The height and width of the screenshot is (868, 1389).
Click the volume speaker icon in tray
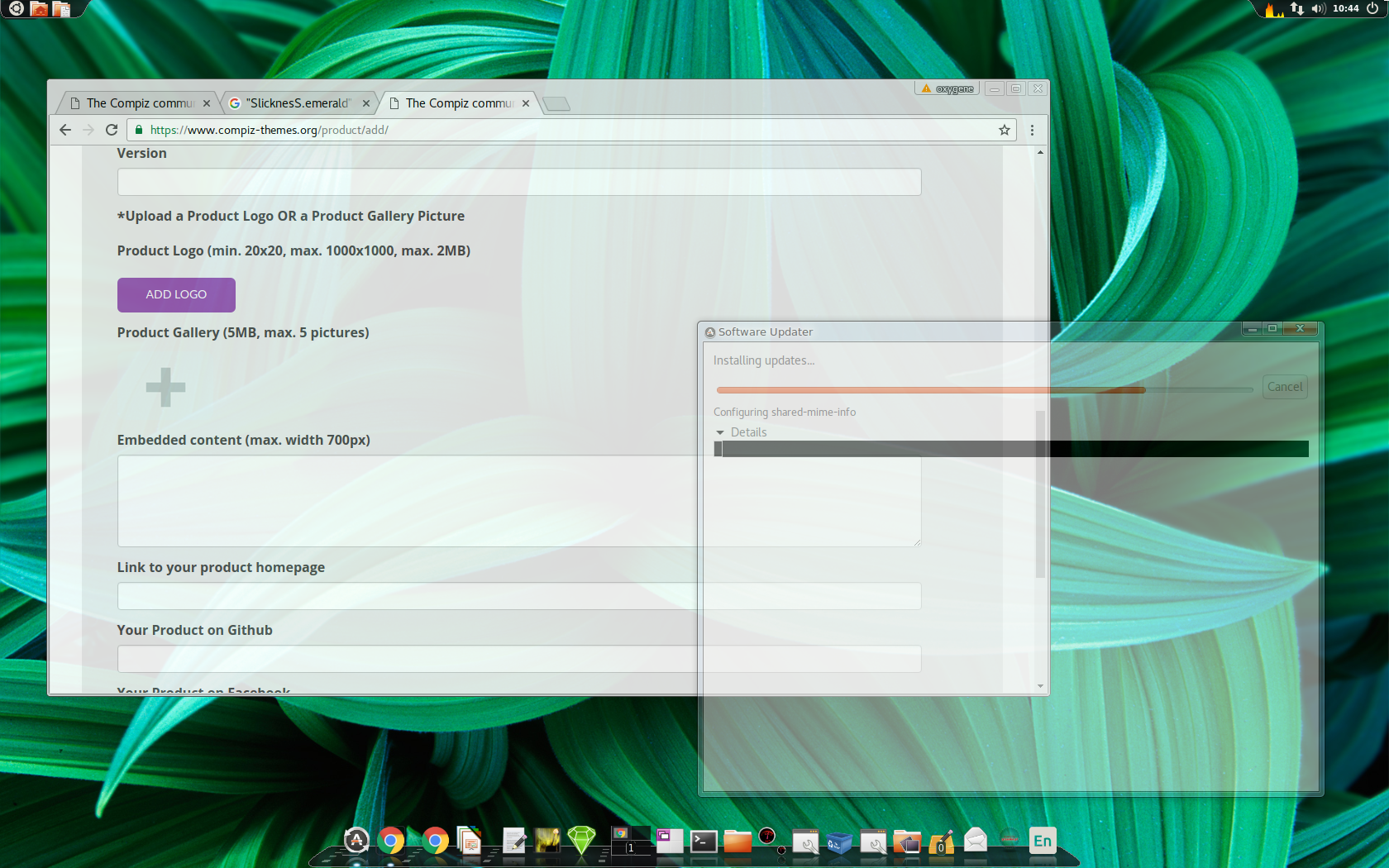point(1318,8)
